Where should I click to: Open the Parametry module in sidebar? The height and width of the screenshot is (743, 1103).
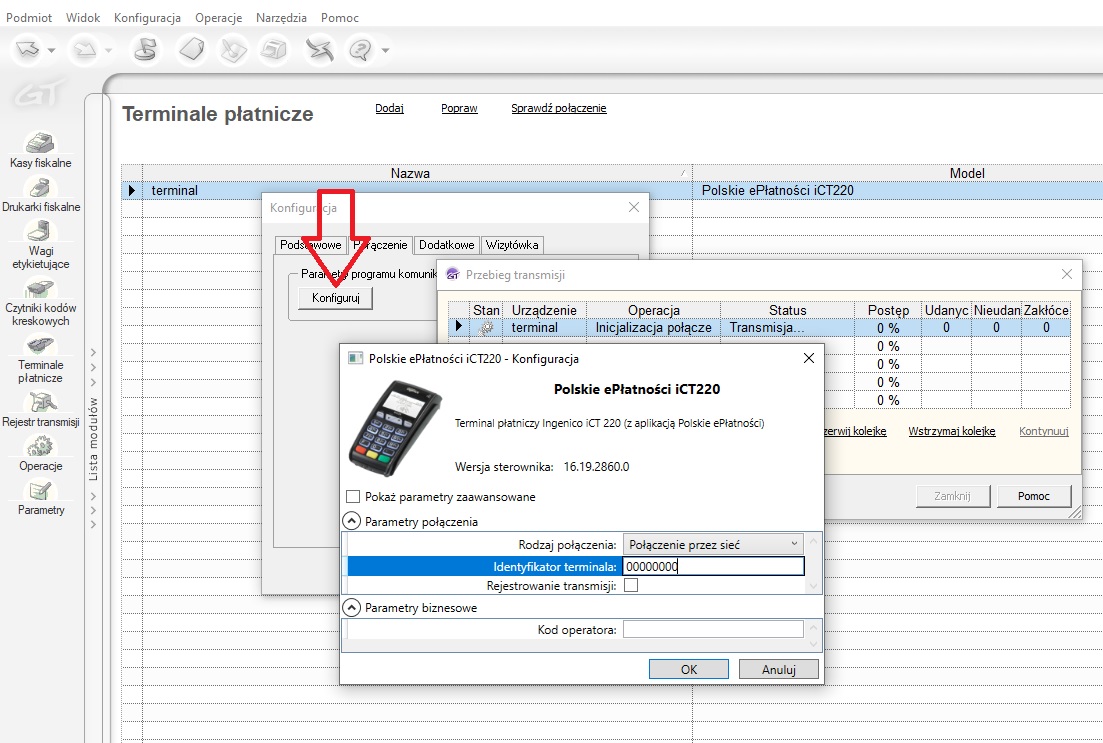click(x=41, y=497)
